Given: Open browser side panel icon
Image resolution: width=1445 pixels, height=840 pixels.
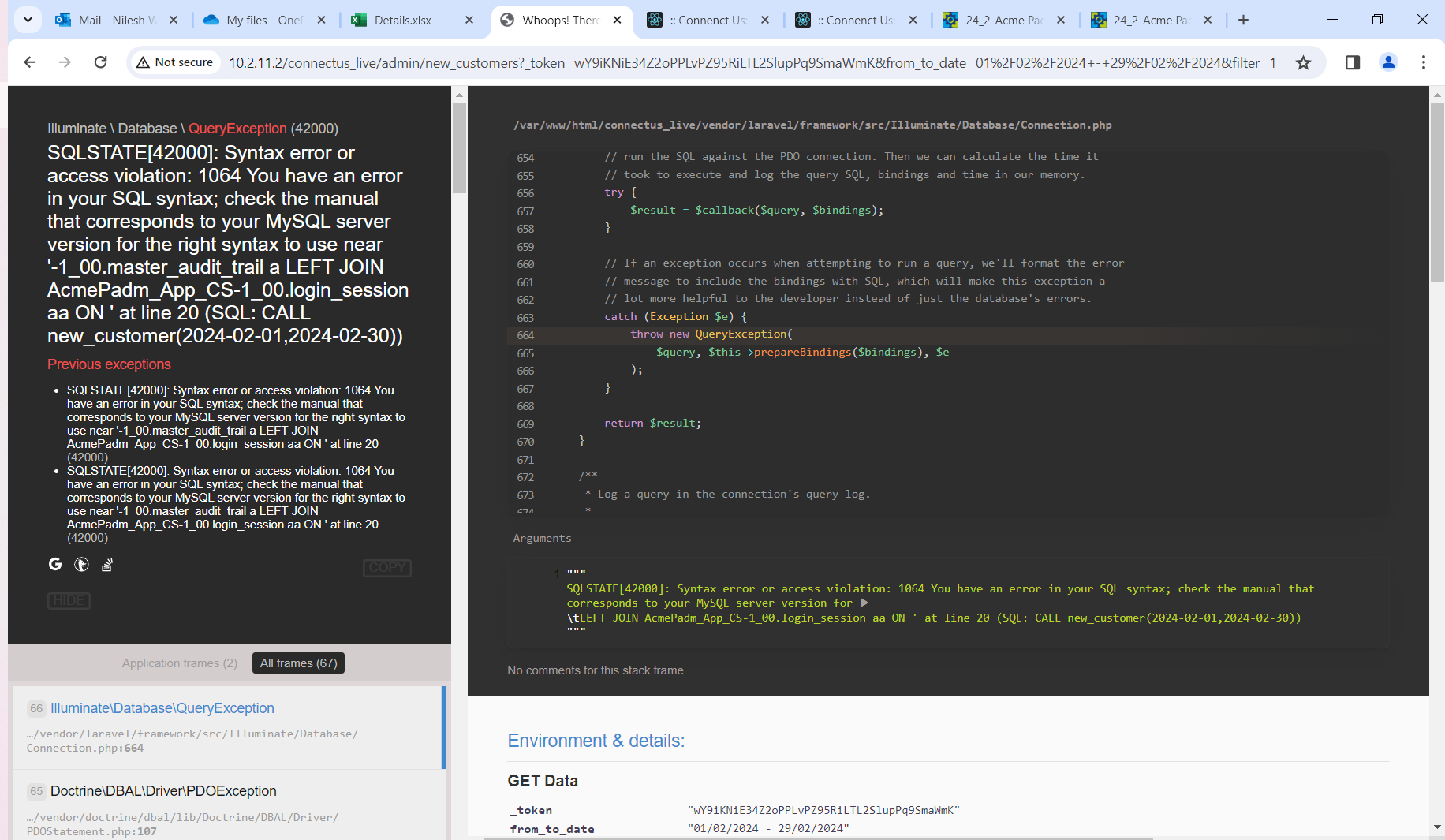Looking at the screenshot, I should 1353,62.
